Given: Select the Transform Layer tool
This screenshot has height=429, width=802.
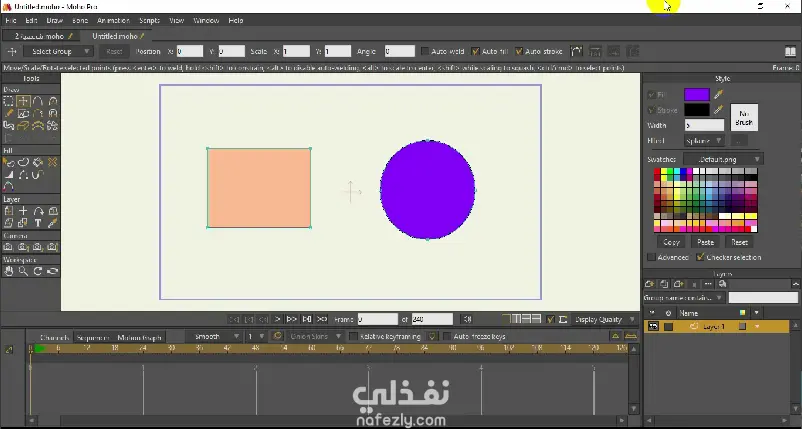Looking at the screenshot, I should coord(9,211).
